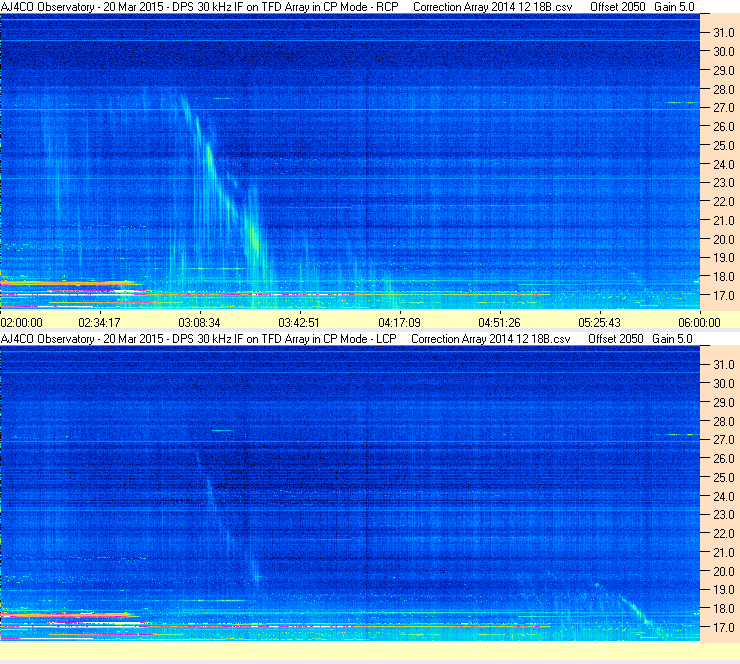Screen dimensions: 740x664
Task: Click the 04:17:09 time tick label
Action: coord(399,323)
